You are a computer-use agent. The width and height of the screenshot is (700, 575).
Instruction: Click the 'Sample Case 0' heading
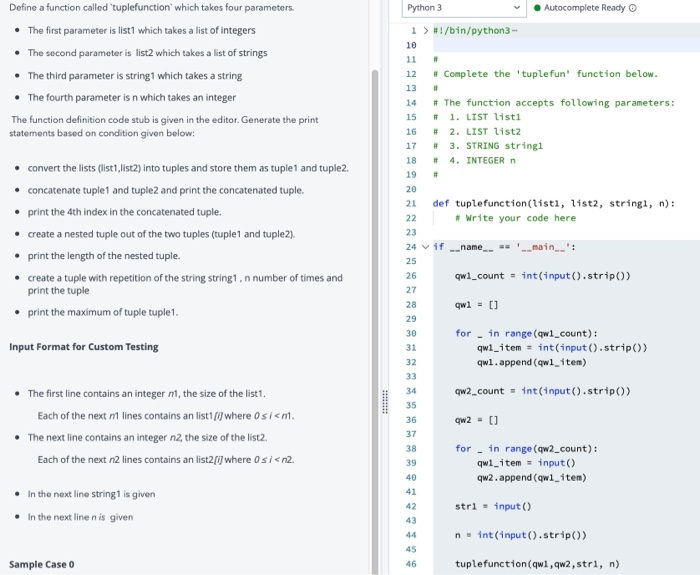click(42, 564)
